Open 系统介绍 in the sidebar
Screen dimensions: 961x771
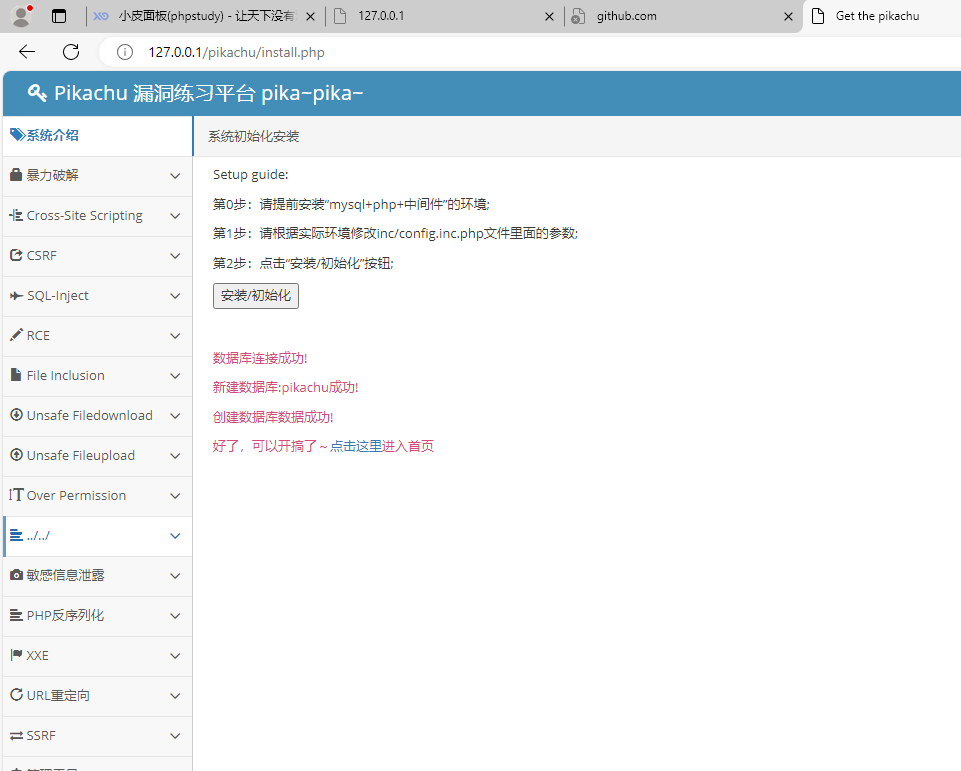pyautogui.click(x=98, y=135)
